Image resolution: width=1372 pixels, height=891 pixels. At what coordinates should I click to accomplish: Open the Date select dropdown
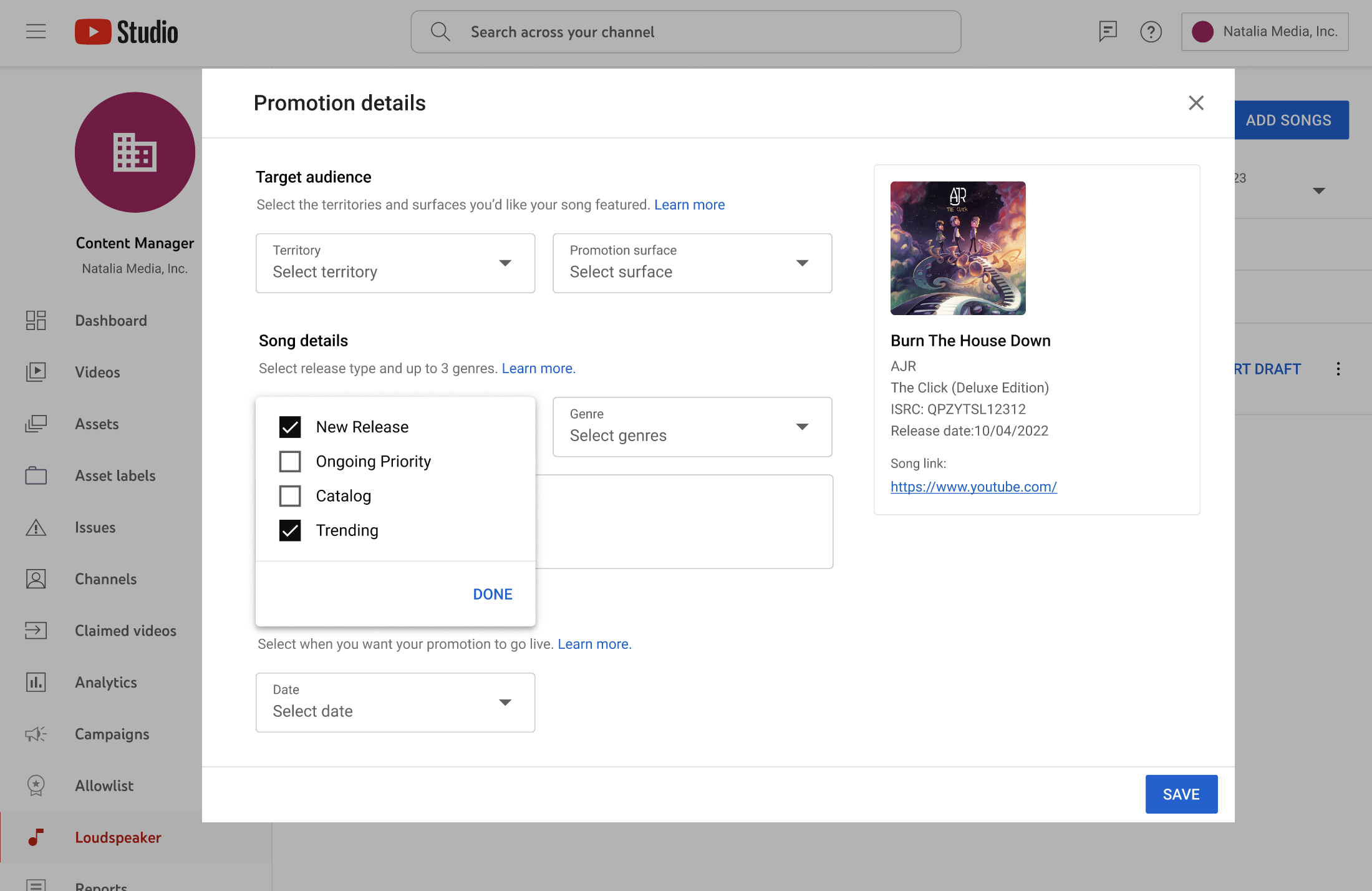[395, 703]
